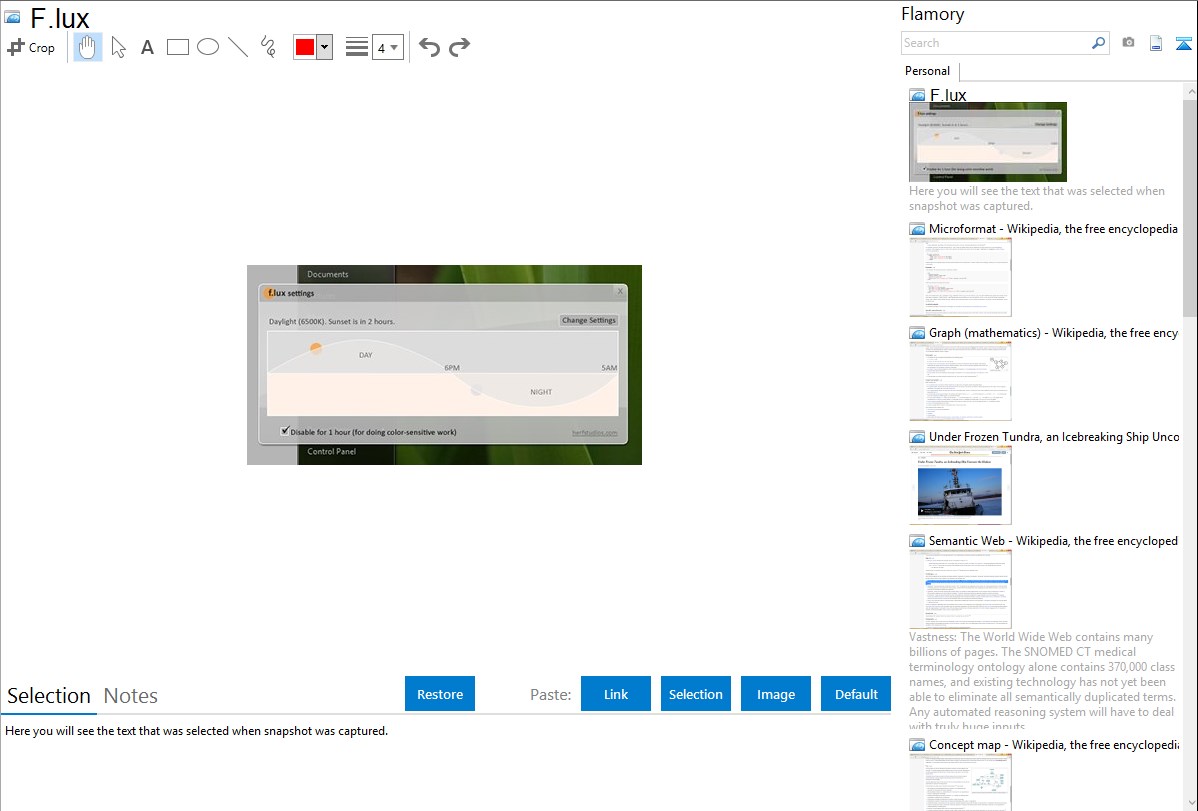
Task: Pick the rectangle shape tool
Action: click(x=177, y=47)
